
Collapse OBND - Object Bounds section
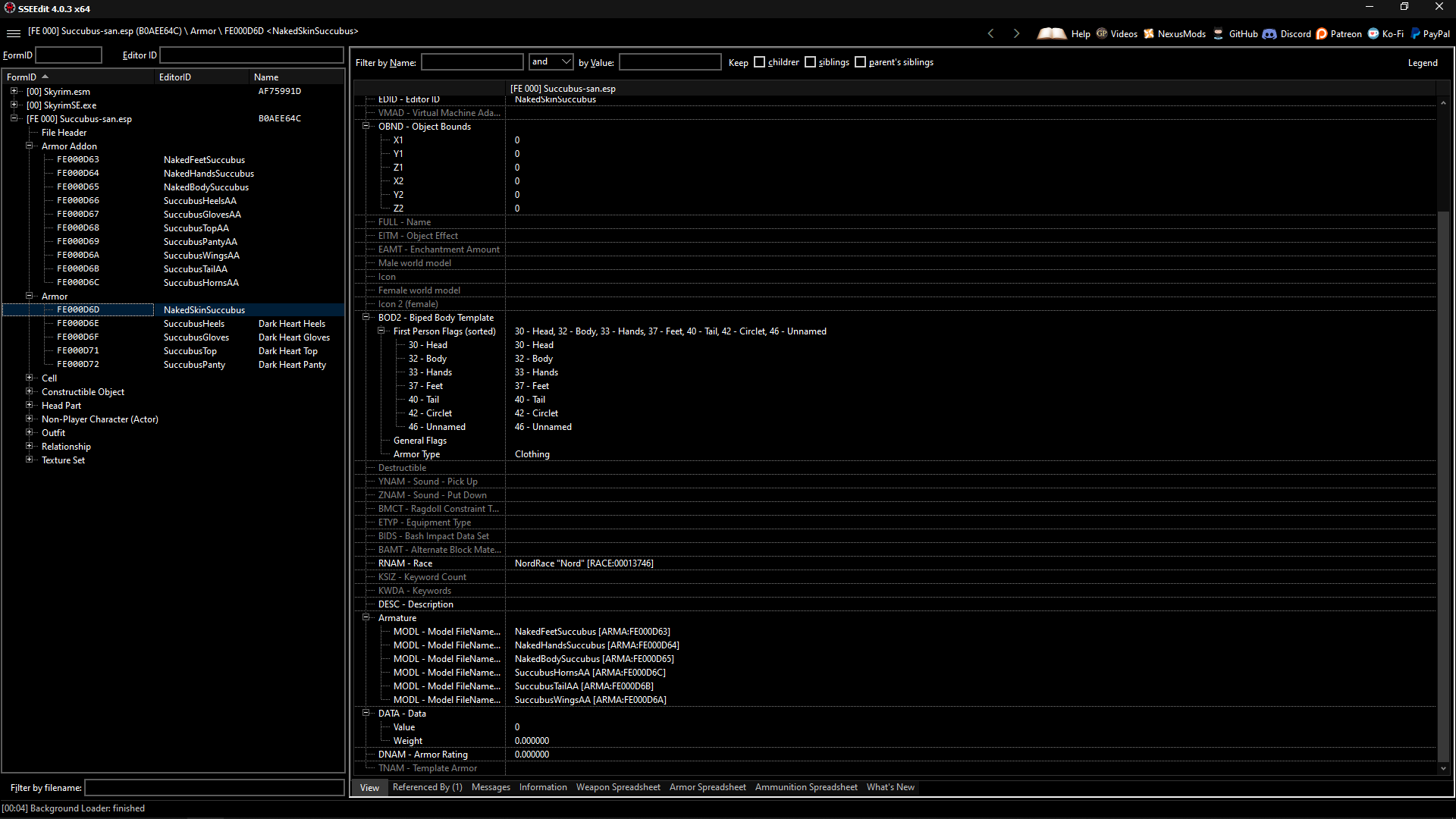tap(366, 126)
